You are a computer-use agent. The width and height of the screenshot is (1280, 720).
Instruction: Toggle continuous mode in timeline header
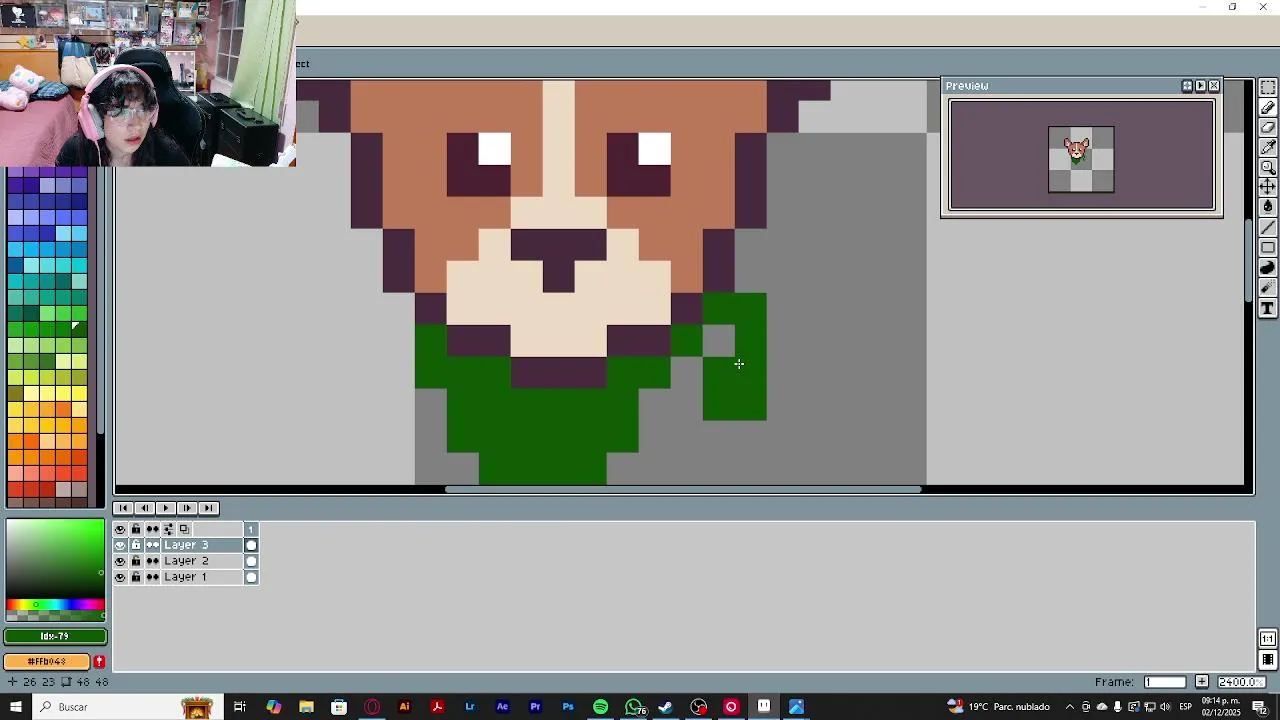pos(152,529)
